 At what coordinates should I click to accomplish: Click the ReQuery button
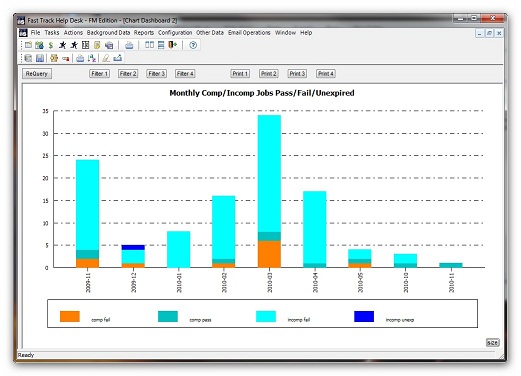click(x=37, y=74)
